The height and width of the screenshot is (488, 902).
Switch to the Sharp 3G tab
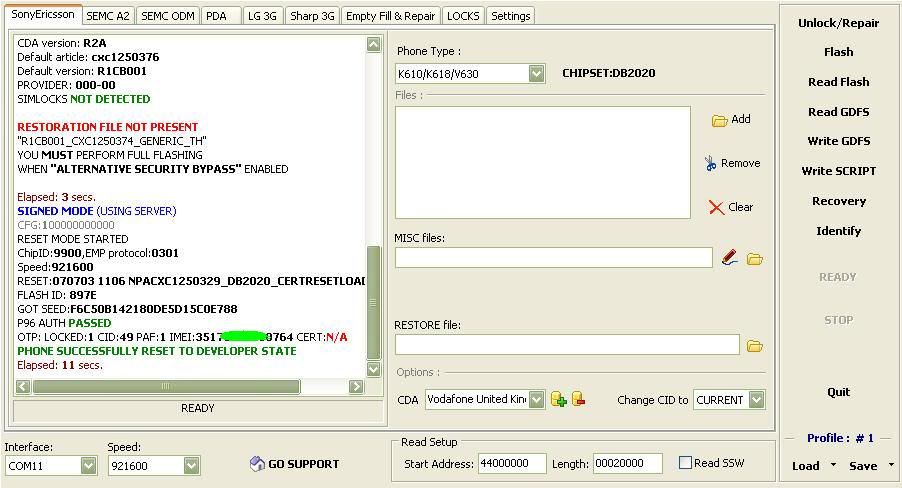click(x=312, y=16)
